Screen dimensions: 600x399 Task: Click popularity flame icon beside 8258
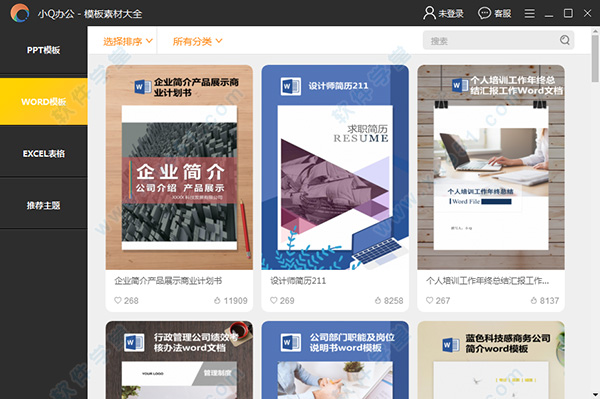(378, 300)
